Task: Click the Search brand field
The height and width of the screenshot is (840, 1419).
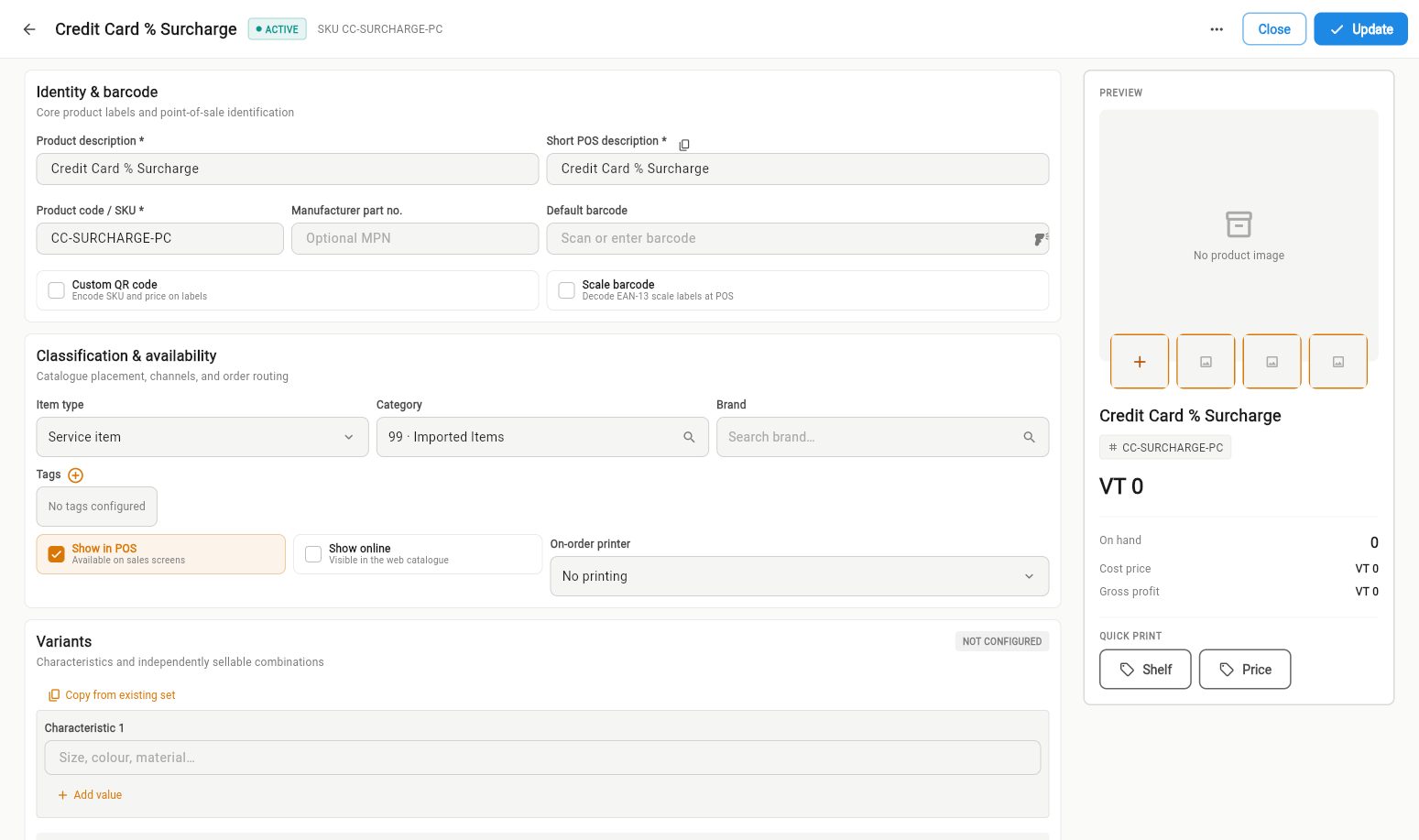Action: 882,437
